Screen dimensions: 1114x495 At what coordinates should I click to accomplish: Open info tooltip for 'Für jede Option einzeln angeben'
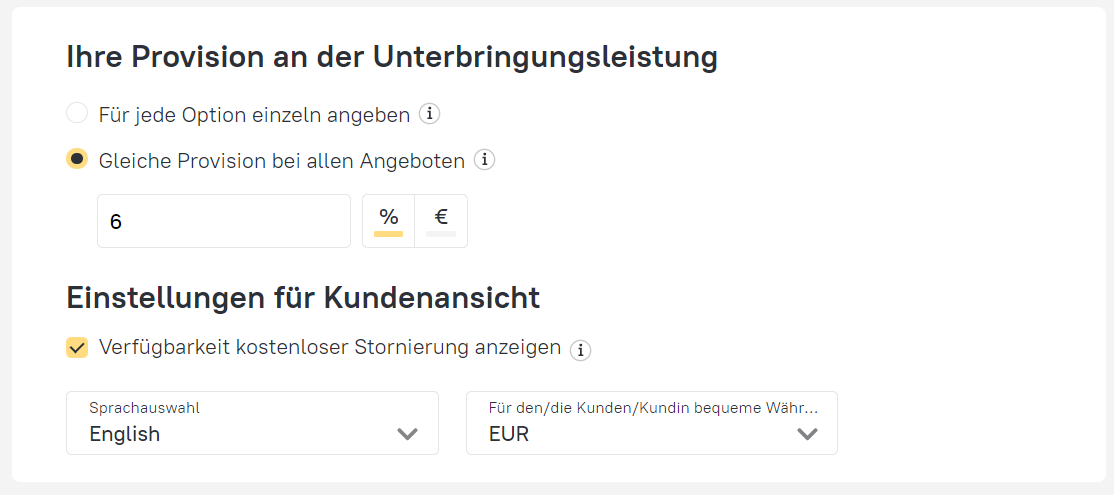[x=430, y=114]
